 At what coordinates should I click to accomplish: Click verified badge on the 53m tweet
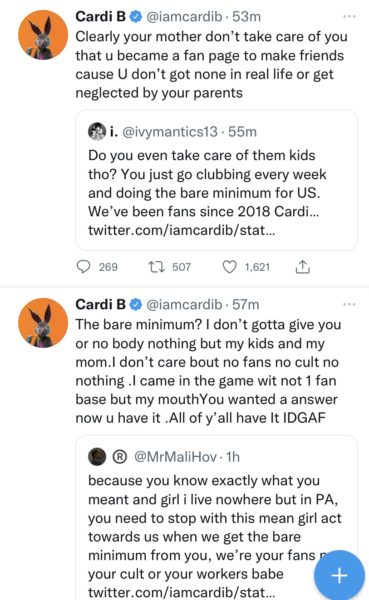click(x=136, y=16)
